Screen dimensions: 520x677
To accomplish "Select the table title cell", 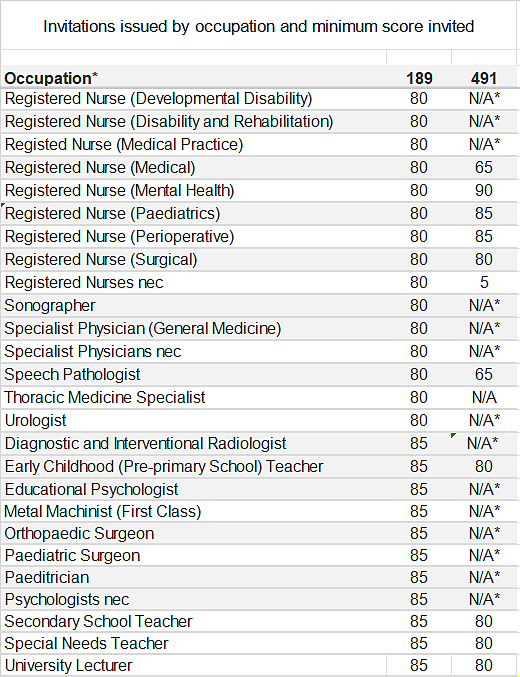I will [259, 26].
